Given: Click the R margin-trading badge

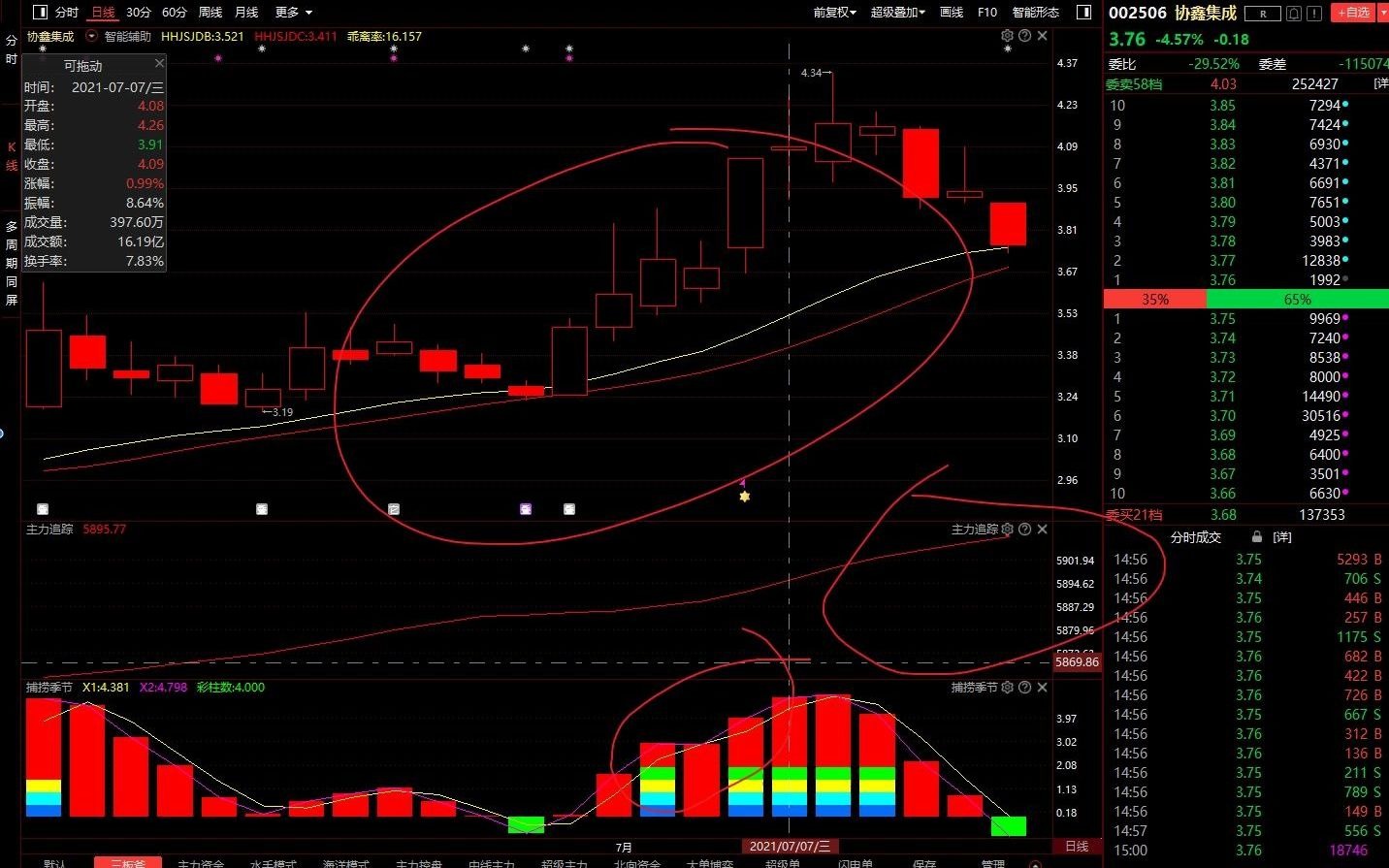Looking at the screenshot, I should pos(1263,14).
